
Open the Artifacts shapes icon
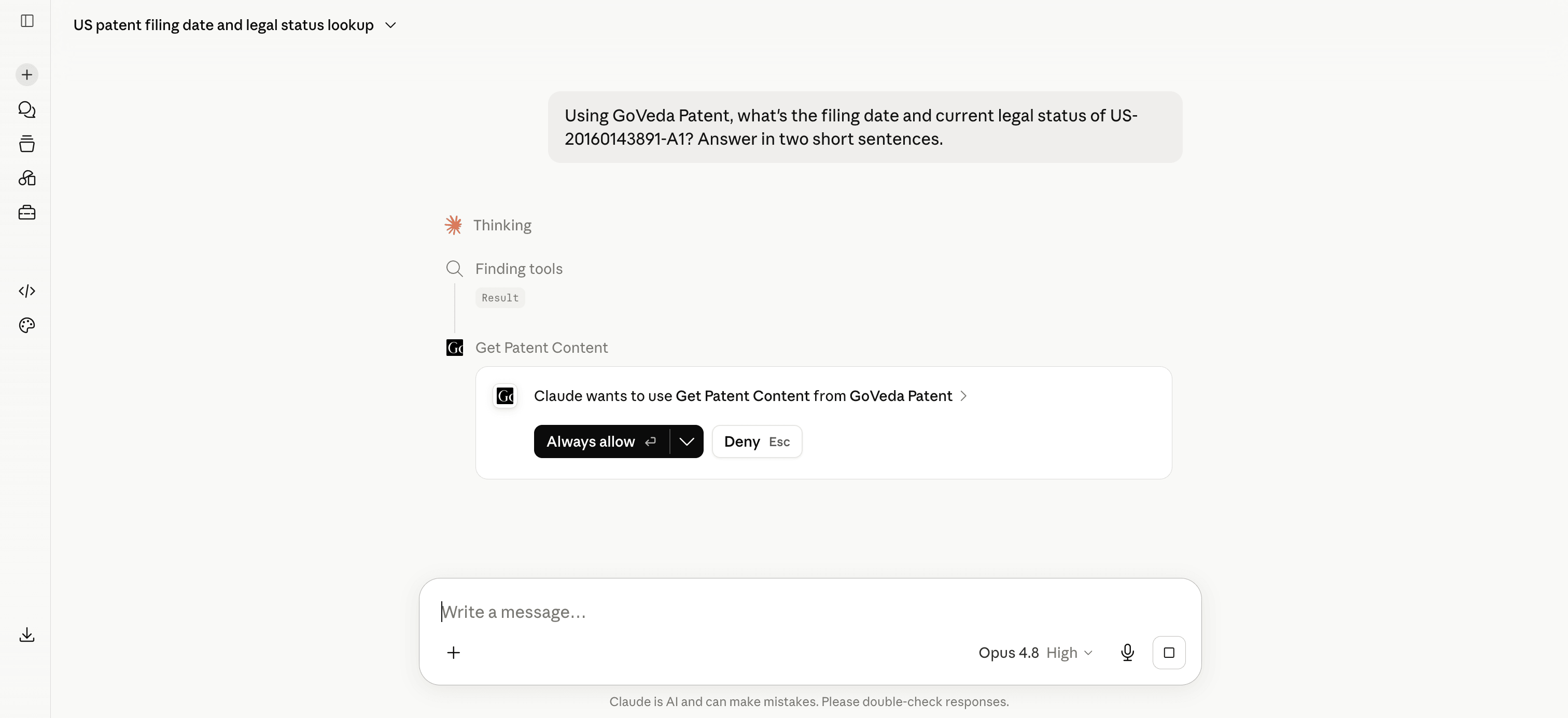pos(27,178)
